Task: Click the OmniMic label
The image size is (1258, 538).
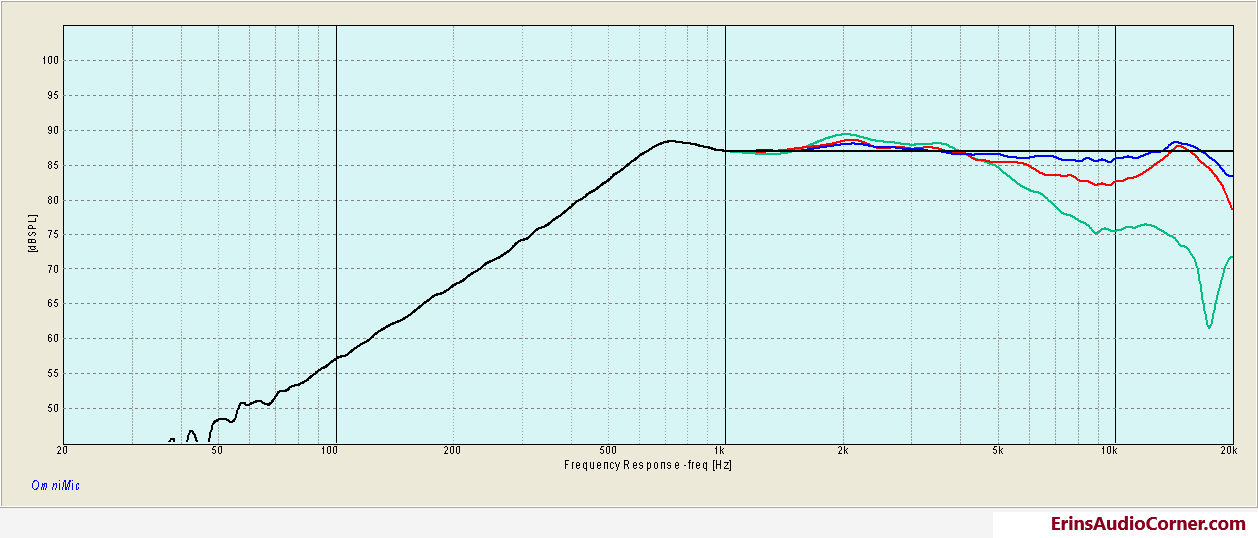Action: pyautogui.click(x=55, y=486)
